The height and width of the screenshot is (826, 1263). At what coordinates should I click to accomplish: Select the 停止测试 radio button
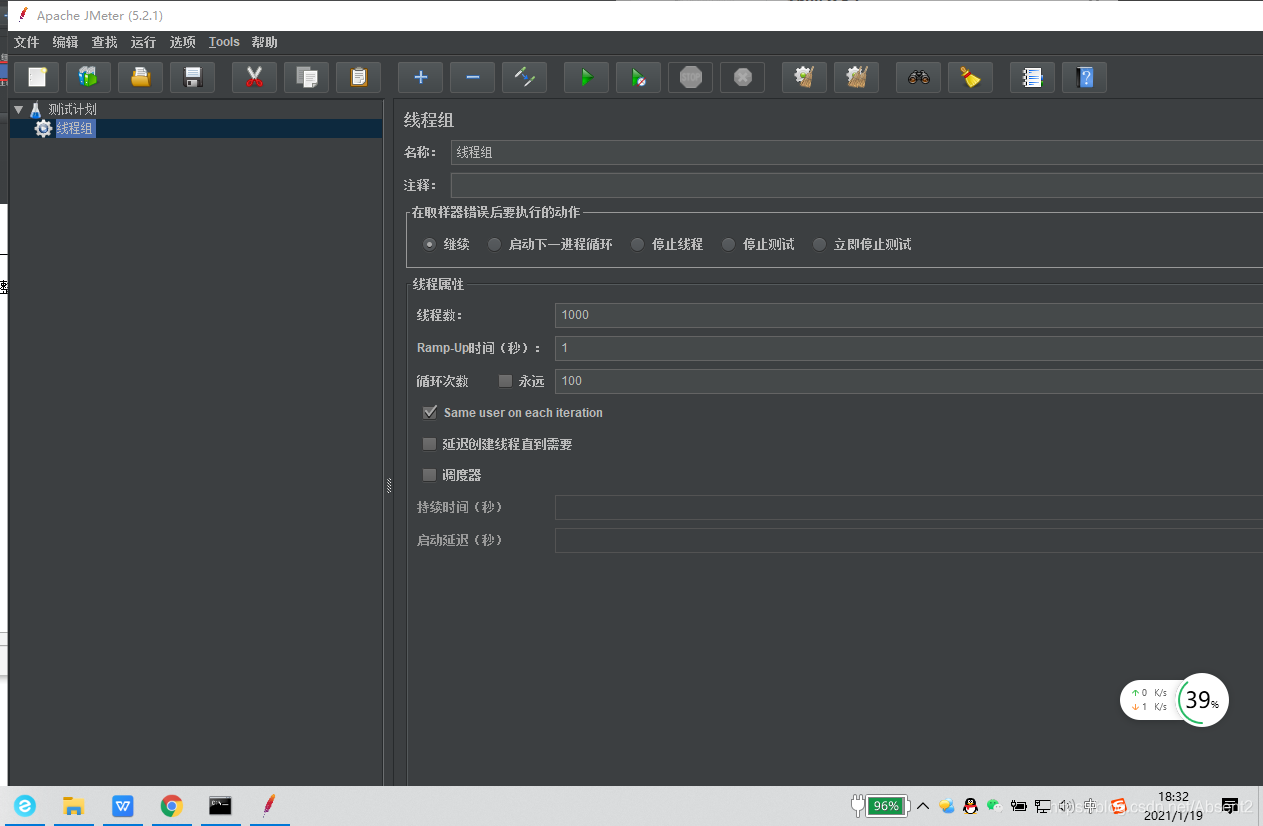[728, 244]
